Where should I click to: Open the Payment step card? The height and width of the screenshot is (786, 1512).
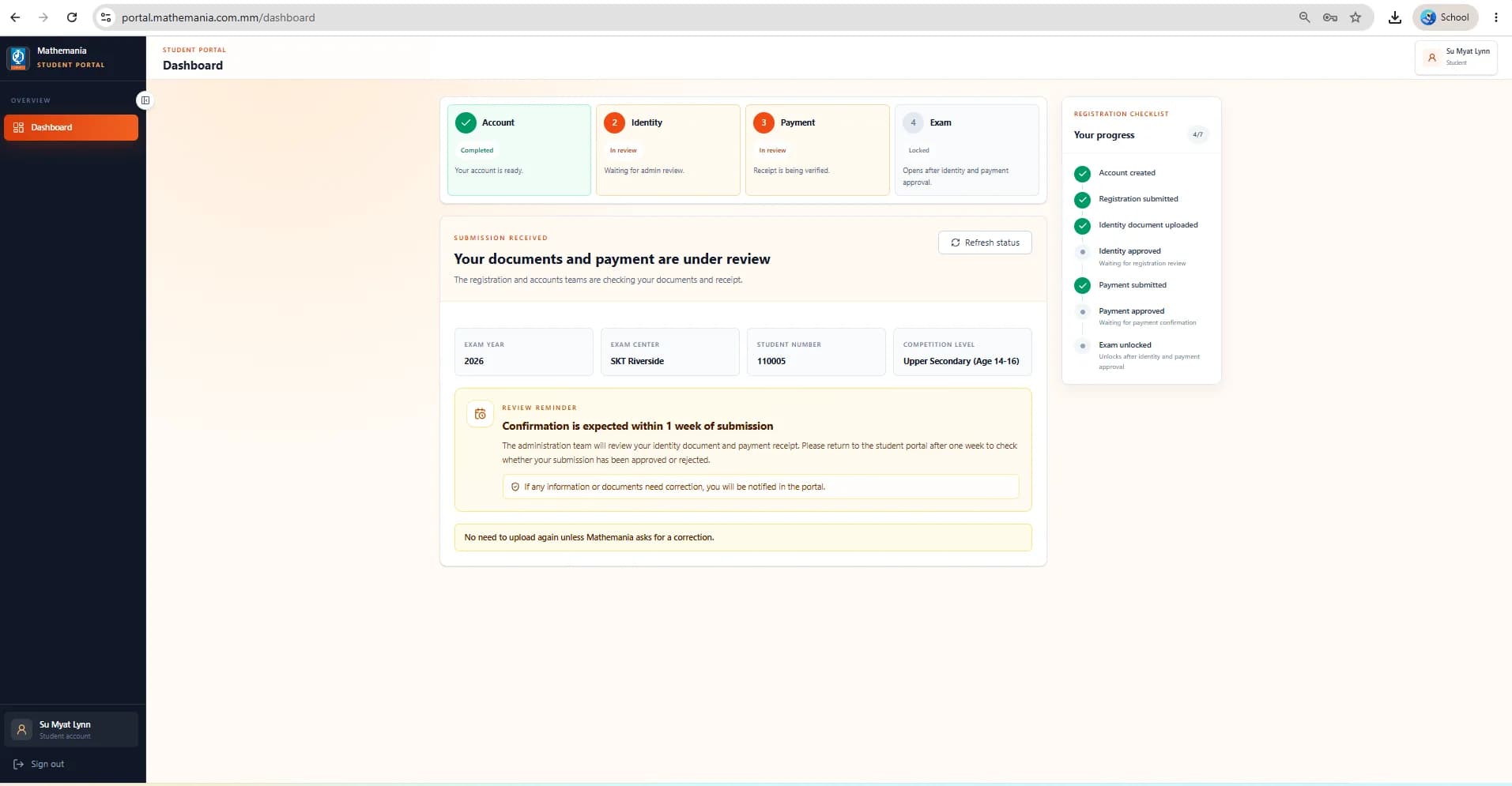[817, 149]
